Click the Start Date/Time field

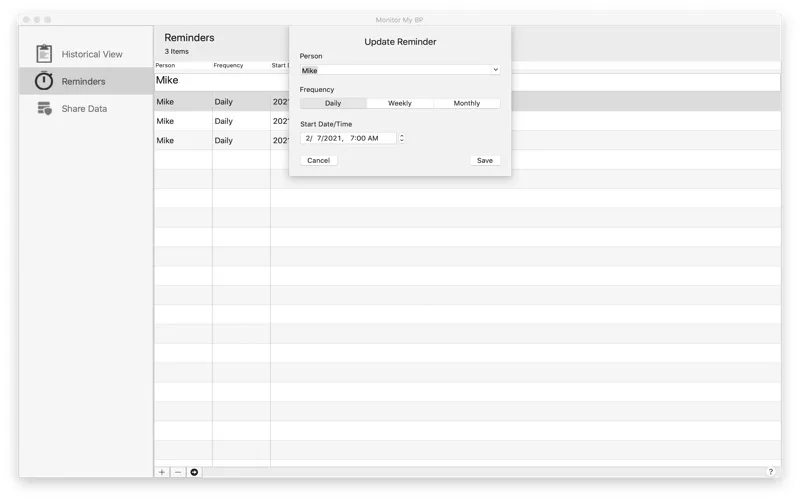coord(348,138)
